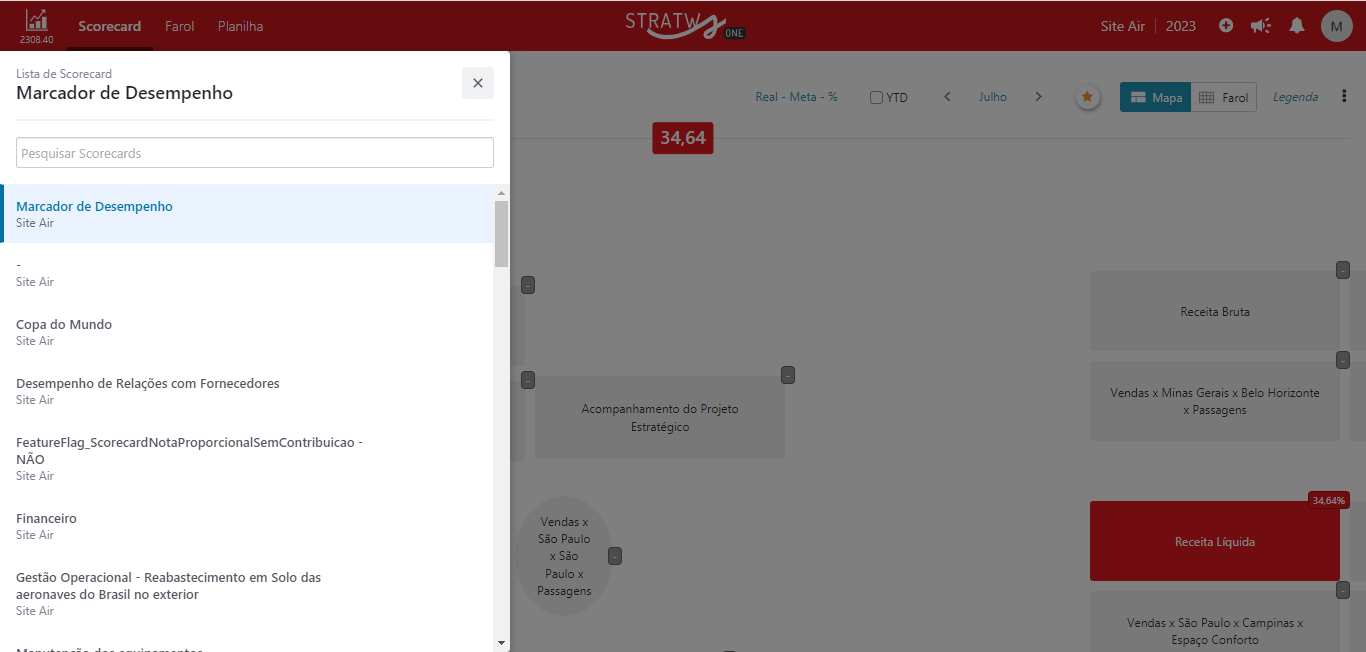Viewport: 1366px width, 652px height.
Task: Open the Receita Líquida red card
Action: [1215, 541]
